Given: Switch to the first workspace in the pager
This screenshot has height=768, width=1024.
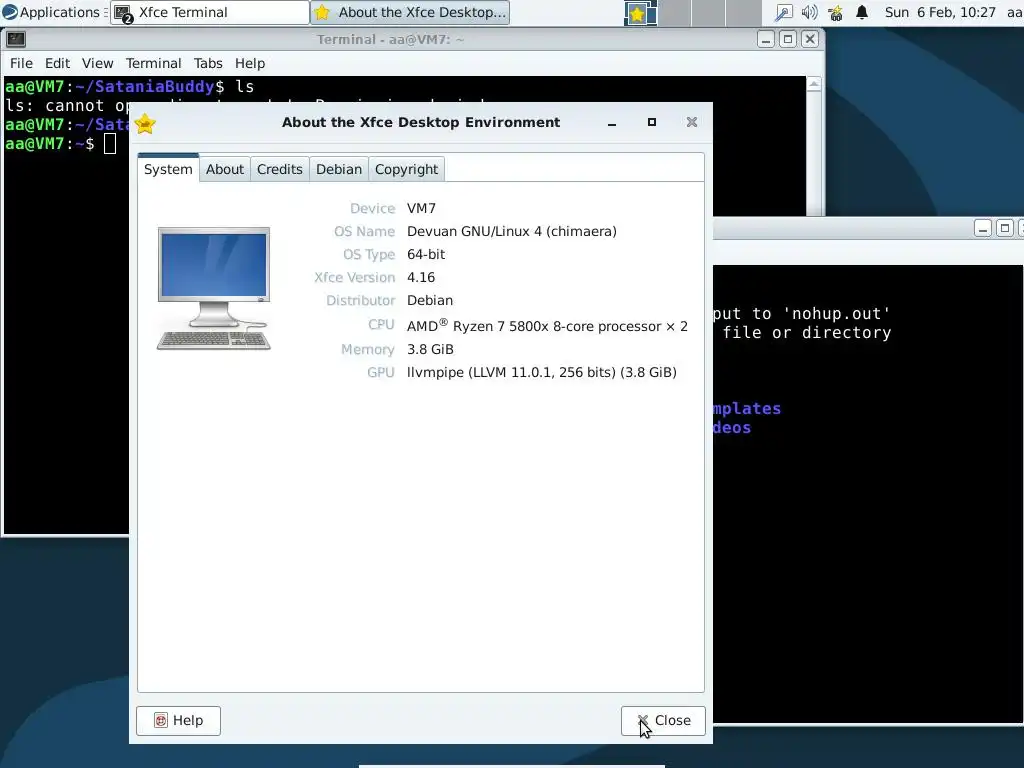Looking at the screenshot, I should (641, 13).
